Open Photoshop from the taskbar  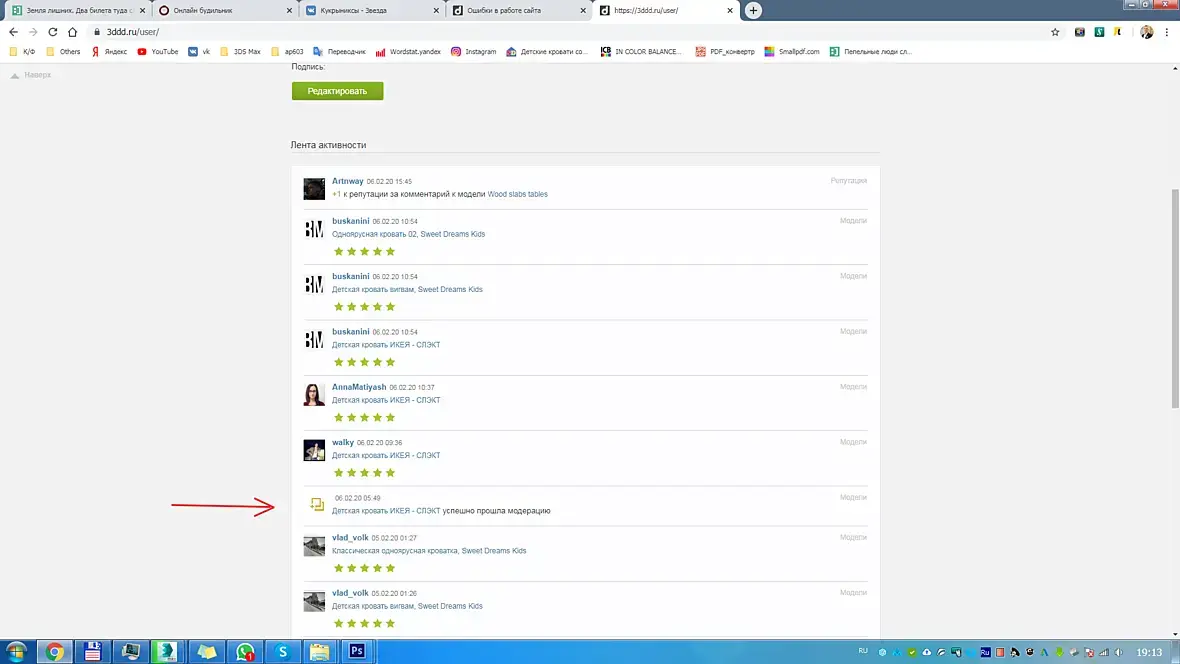pyautogui.click(x=357, y=651)
